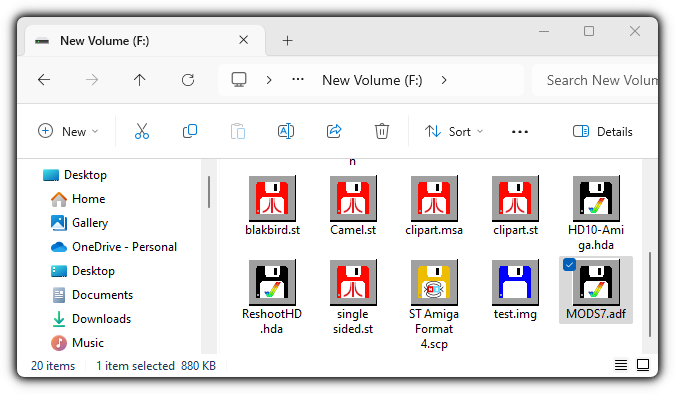Viewport: 675px width, 394px height.
Task: Click New Volume (F:) in address bar
Action: point(372,80)
